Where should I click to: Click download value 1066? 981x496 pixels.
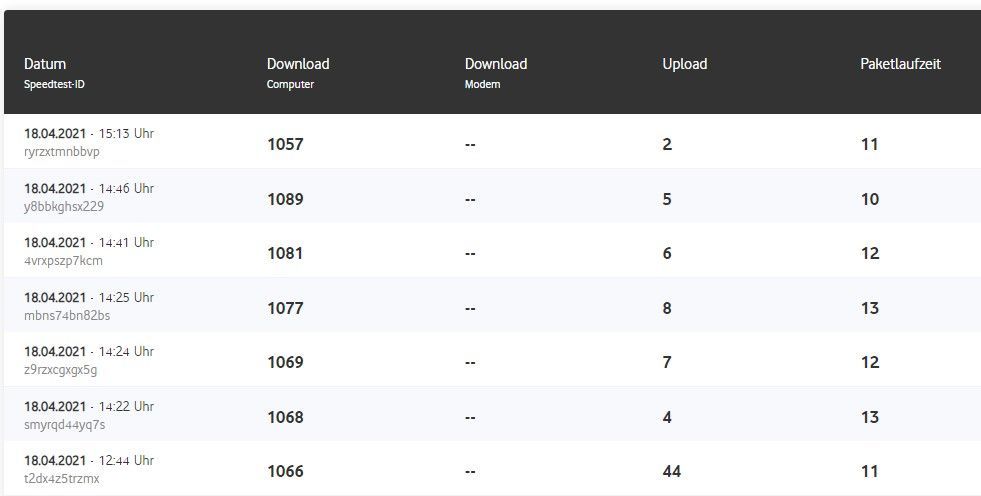285,471
